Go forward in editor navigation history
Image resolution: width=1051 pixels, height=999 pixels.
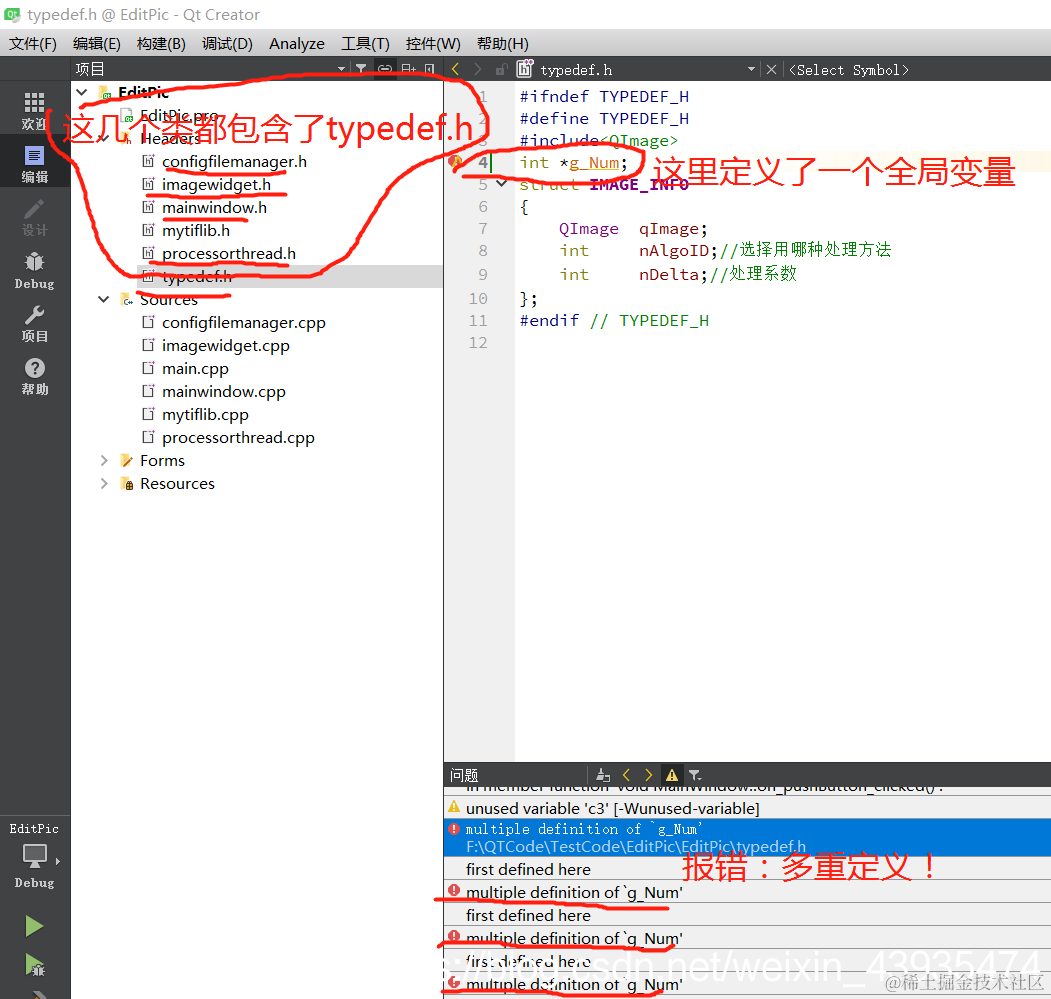[x=477, y=69]
